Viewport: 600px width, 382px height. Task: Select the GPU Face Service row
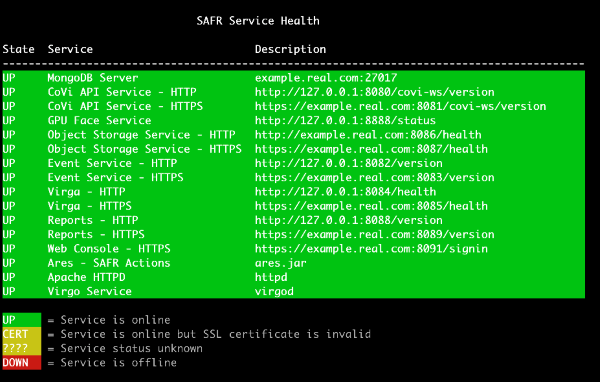click(293, 121)
